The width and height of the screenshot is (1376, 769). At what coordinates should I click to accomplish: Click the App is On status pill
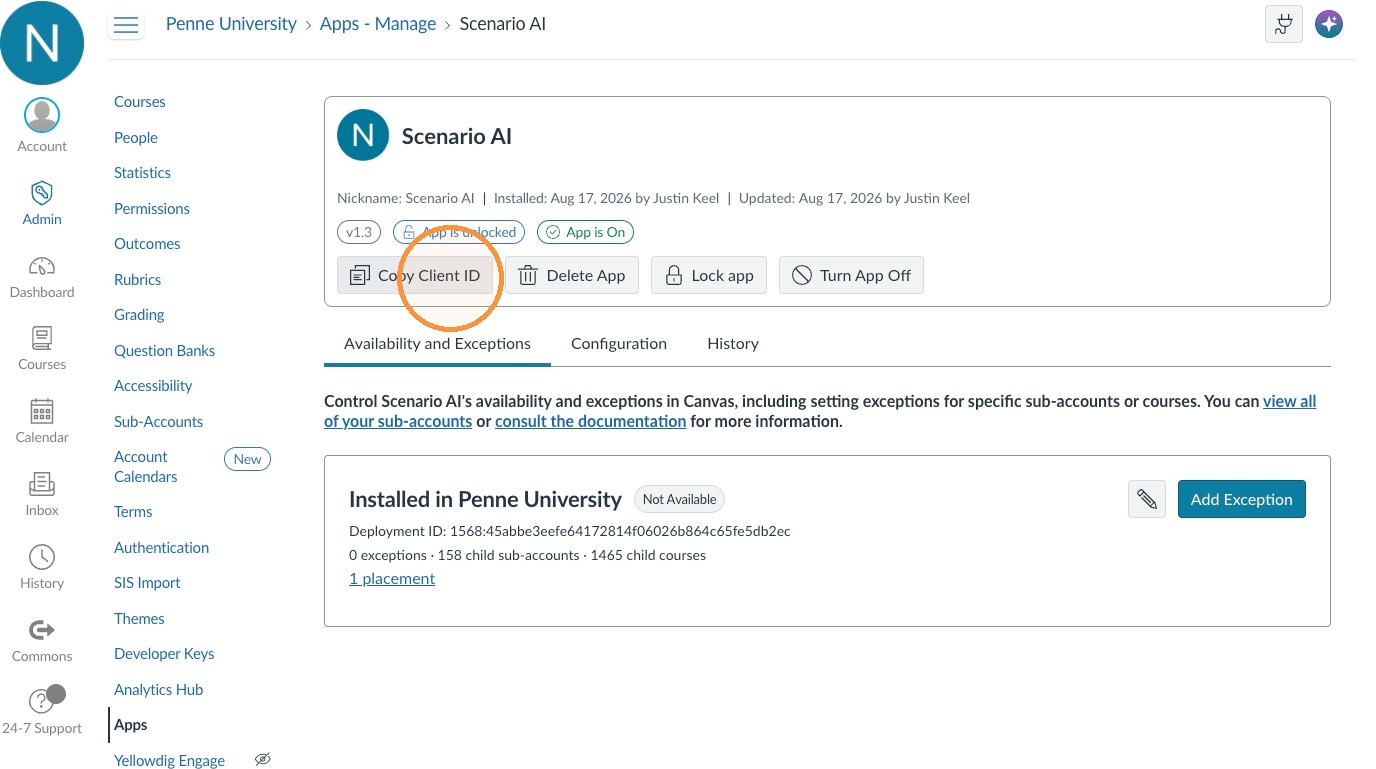pos(585,232)
